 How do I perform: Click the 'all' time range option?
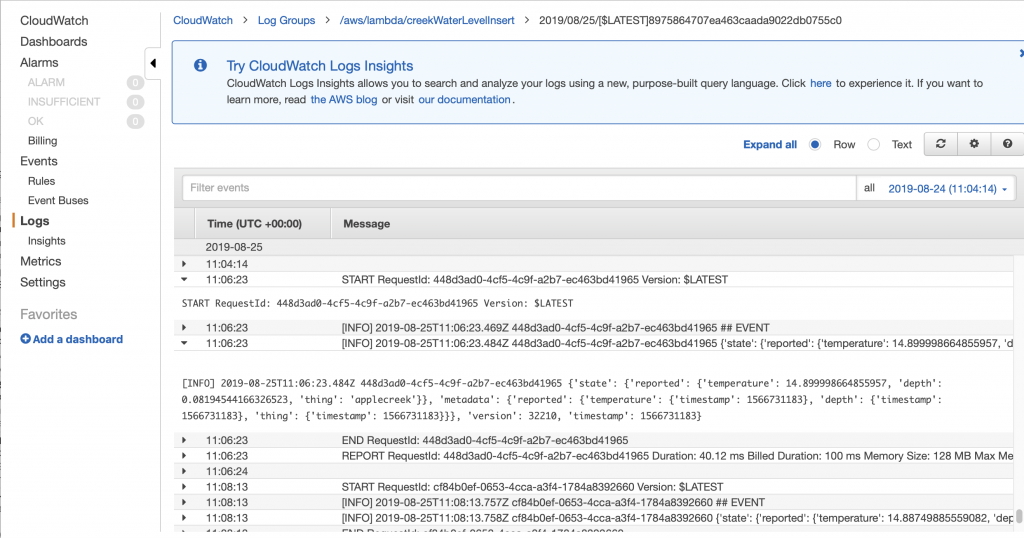point(869,188)
